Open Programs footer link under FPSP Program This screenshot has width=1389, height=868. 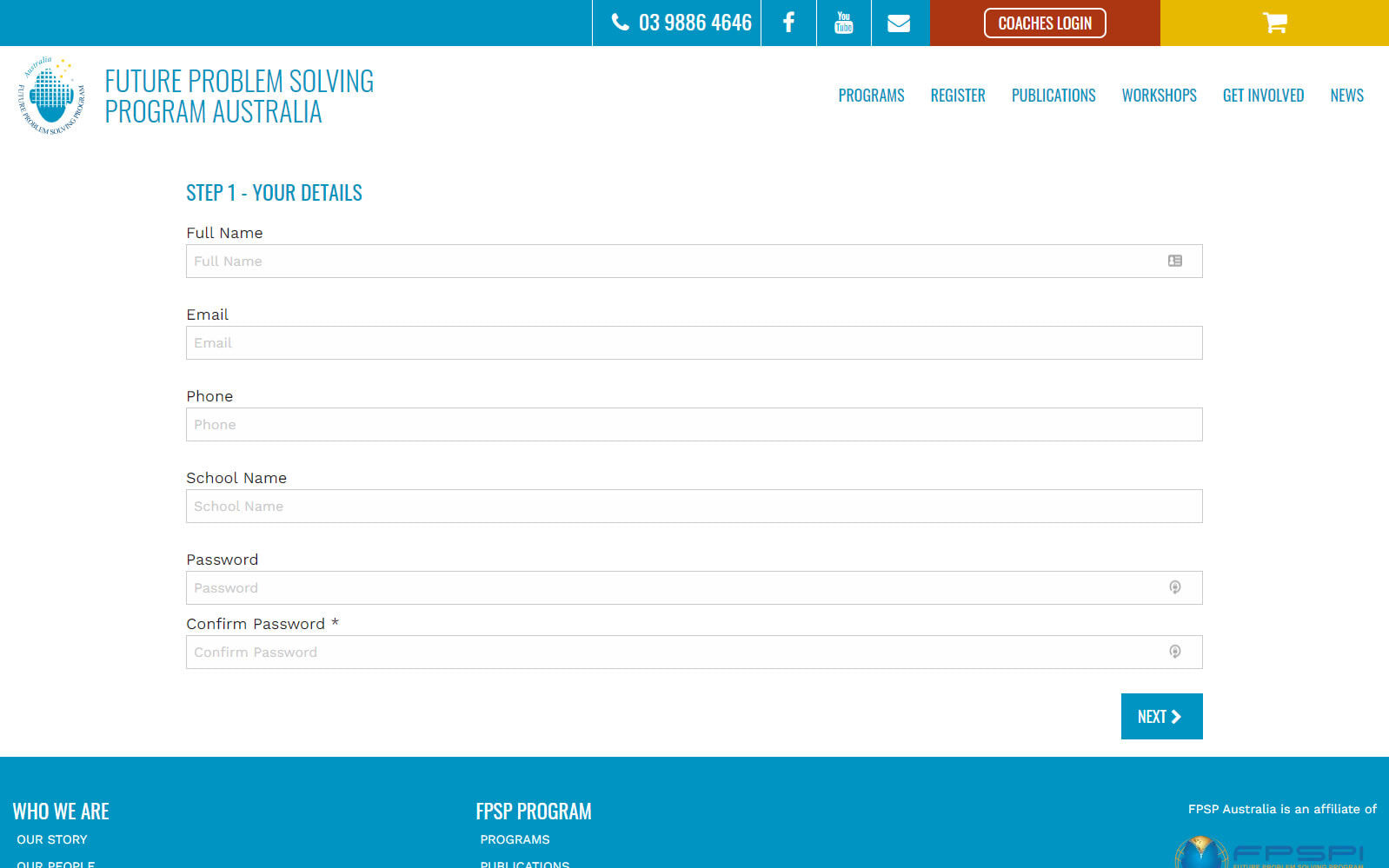515,839
